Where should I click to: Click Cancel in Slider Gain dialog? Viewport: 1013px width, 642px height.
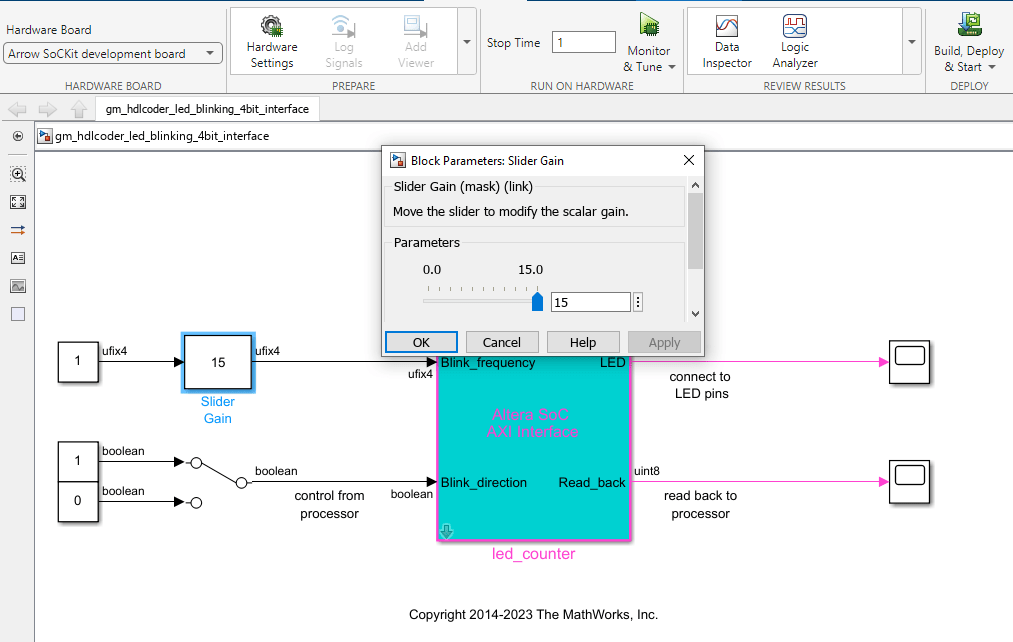point(502,342)
